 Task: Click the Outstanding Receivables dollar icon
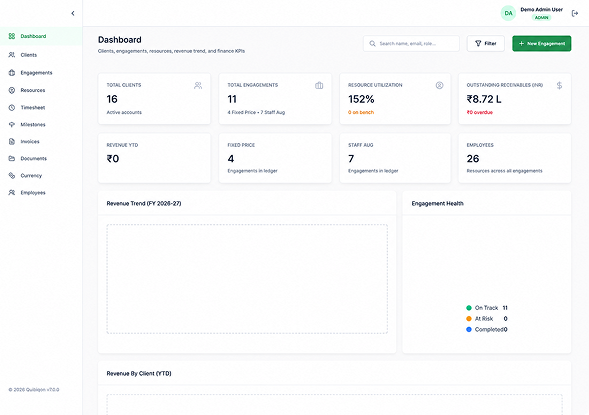point(559,86)
